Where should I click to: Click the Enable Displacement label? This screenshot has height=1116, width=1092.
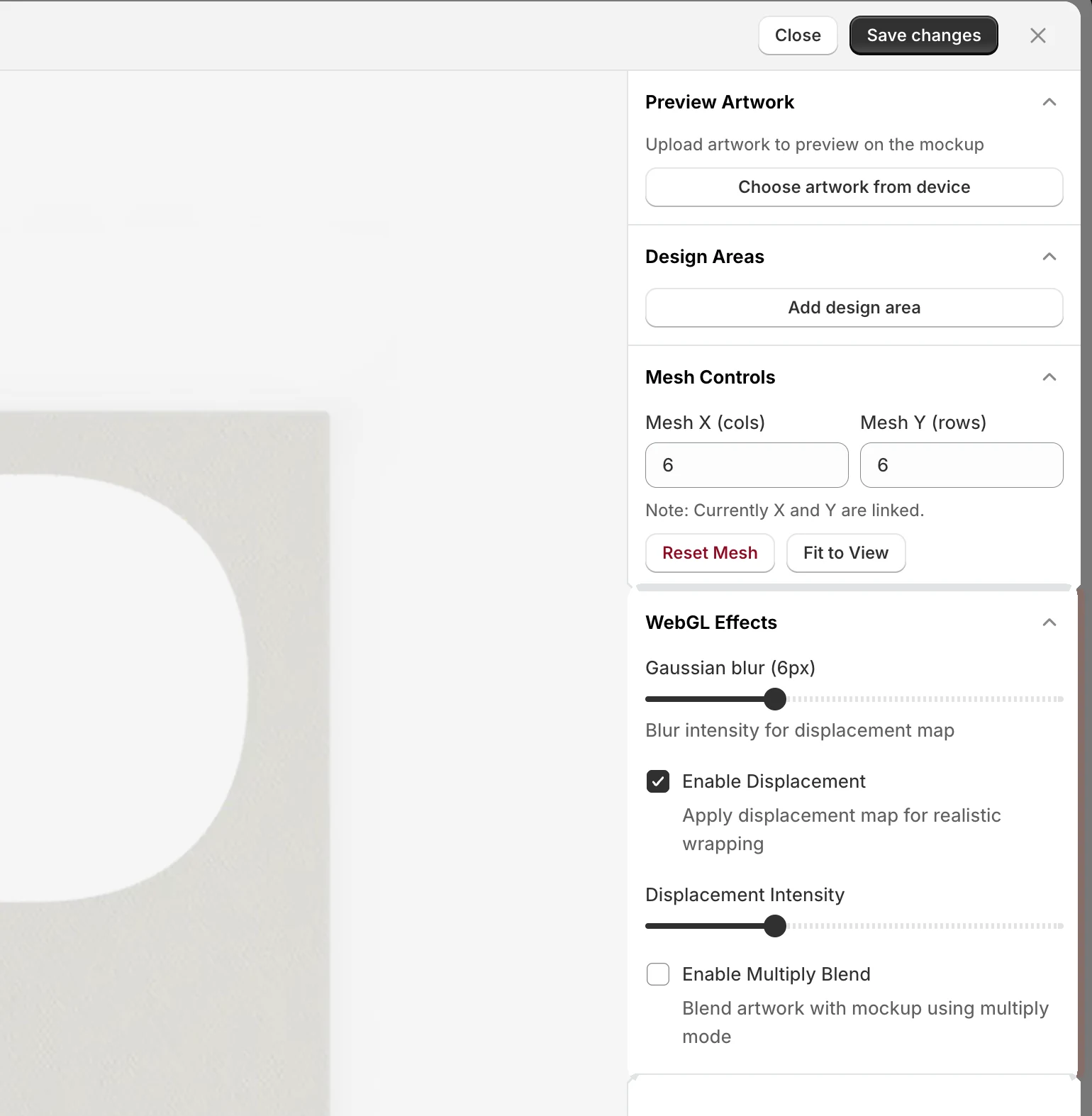click(774, 781)
